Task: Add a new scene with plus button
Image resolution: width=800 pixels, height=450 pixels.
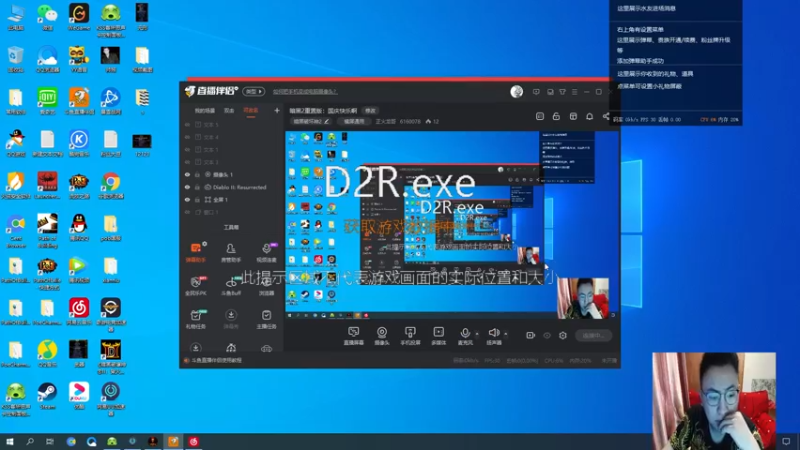Action: 277,110
